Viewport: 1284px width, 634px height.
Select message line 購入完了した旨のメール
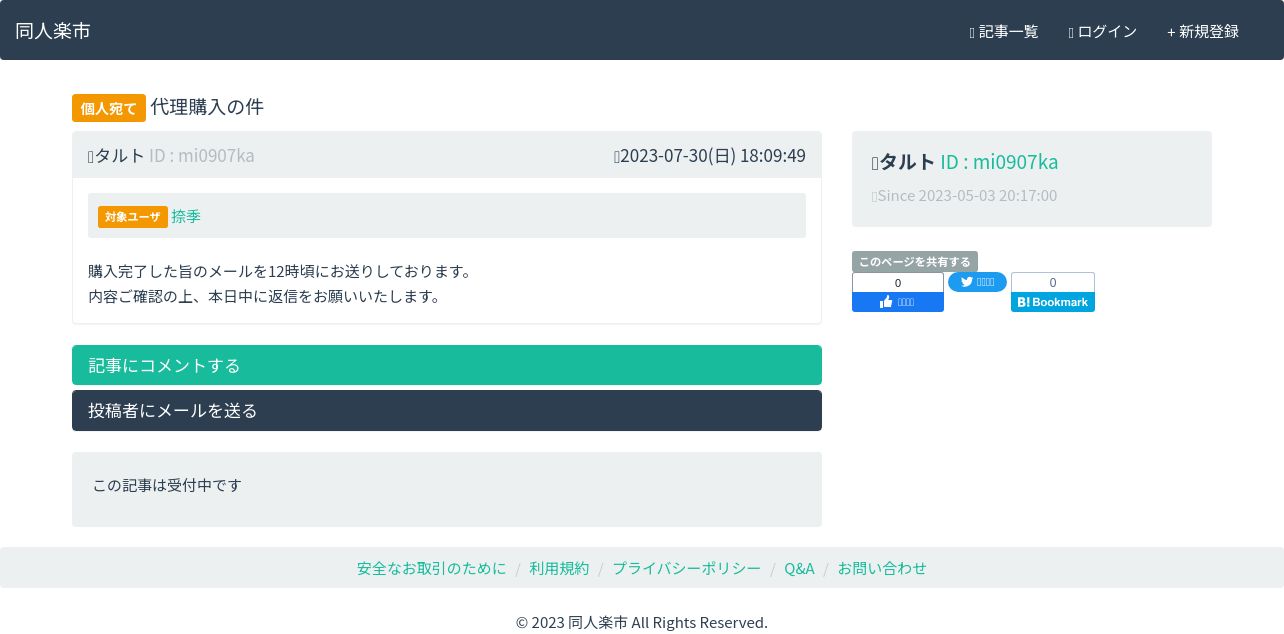click(280, 271)
